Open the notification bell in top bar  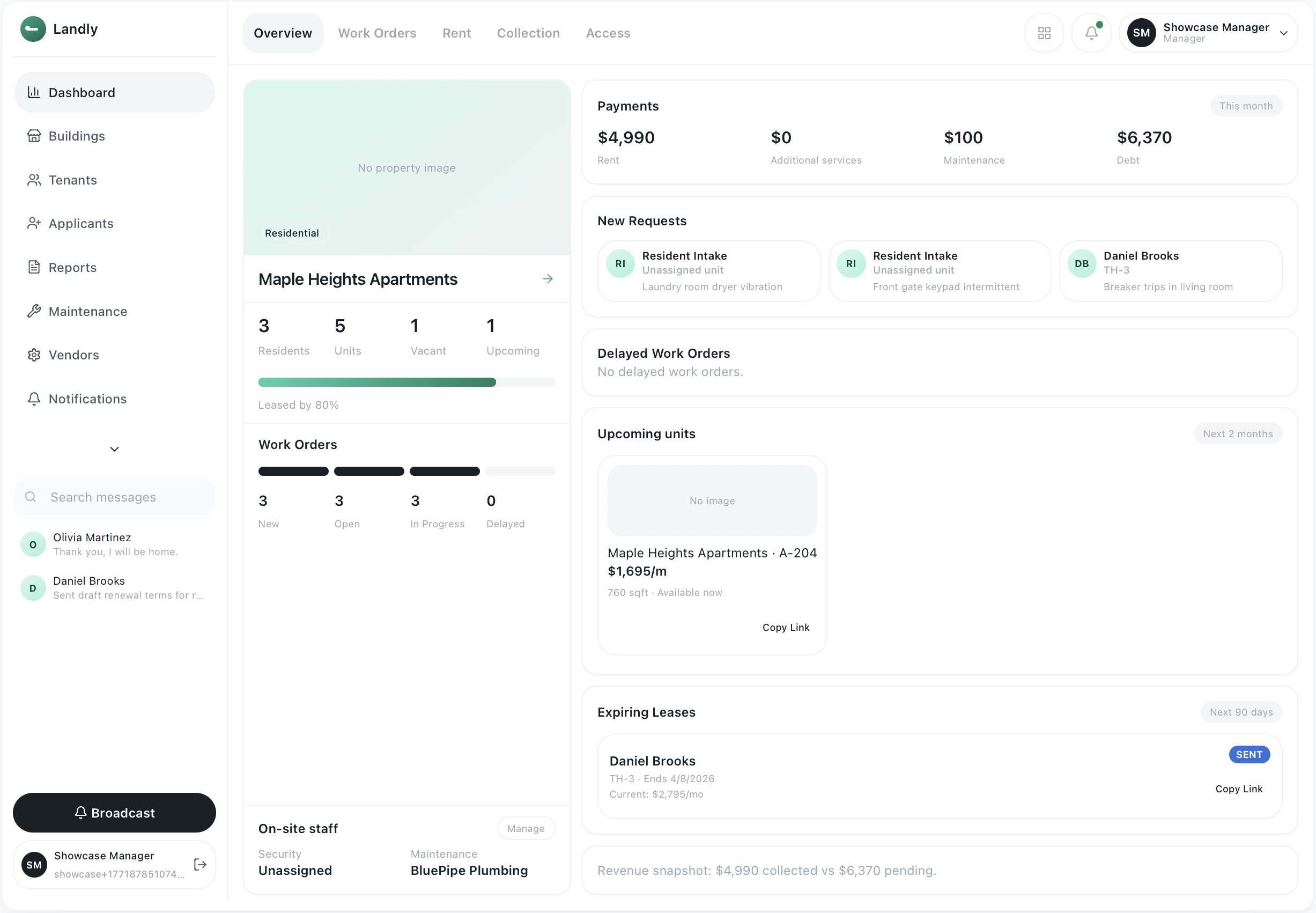[x=1091, y=33]
